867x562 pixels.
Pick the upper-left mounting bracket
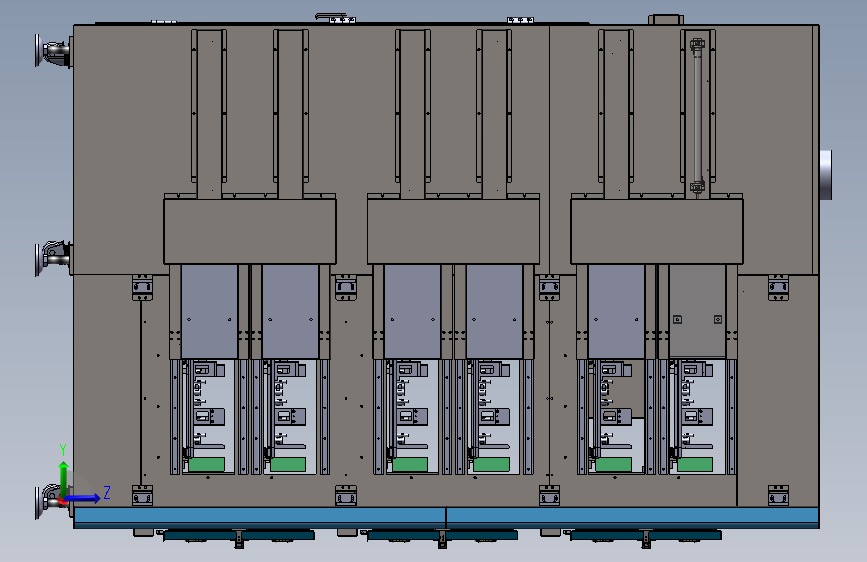pyautogui.click(x=142, y=288)
